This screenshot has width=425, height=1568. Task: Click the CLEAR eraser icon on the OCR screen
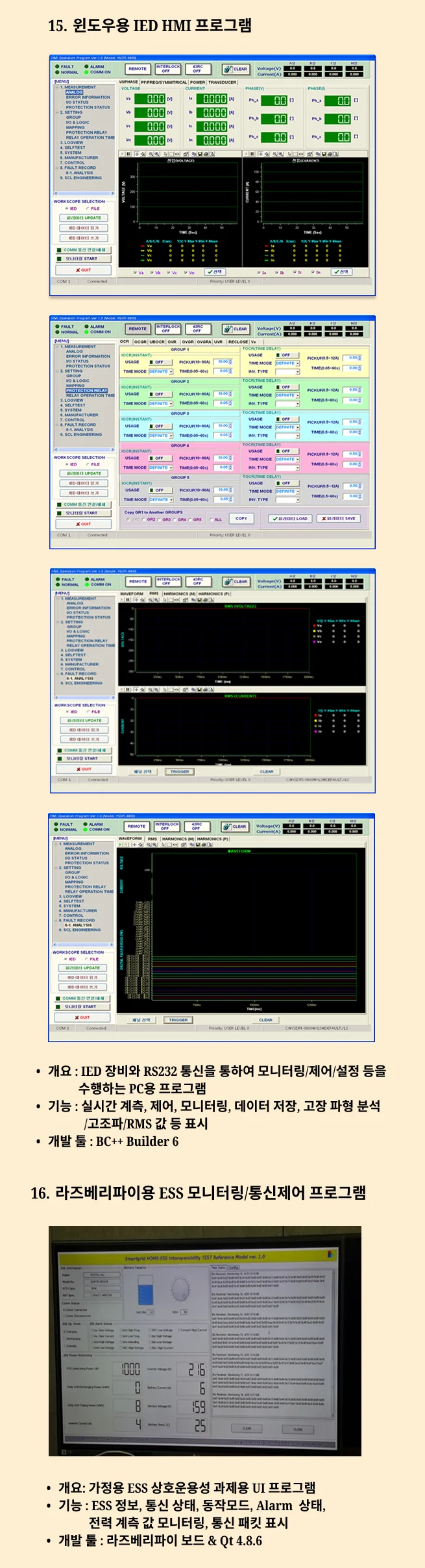click(x=227, y=329)
